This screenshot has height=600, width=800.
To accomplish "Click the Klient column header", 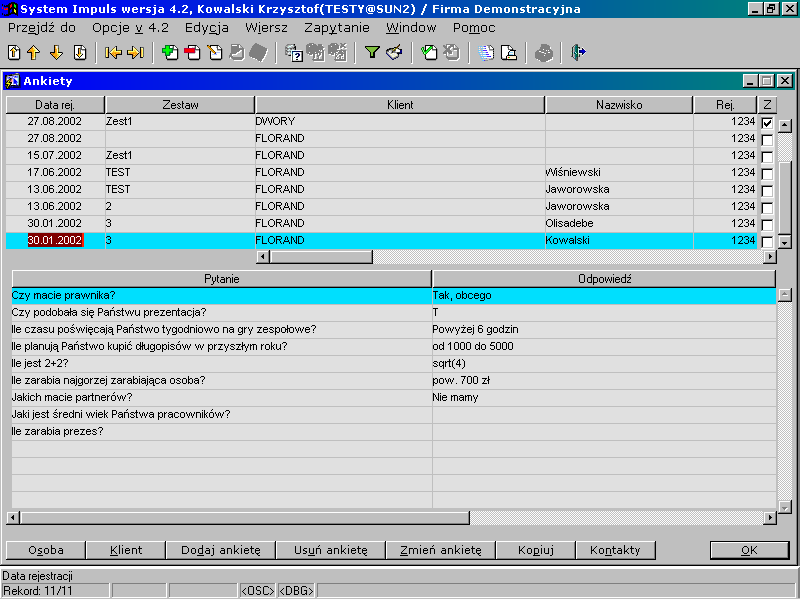I will pos(400,105).
